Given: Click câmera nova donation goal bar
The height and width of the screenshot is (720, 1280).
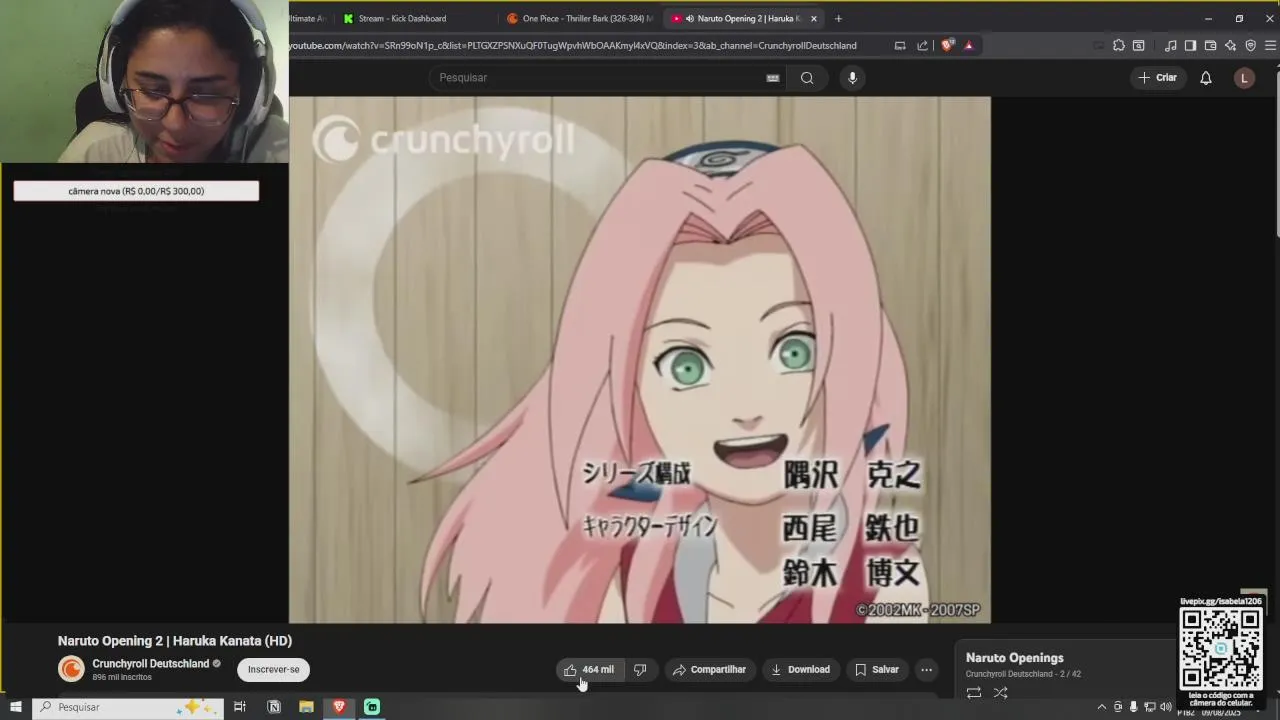Looking at the screenshot, I should point(136,191).
